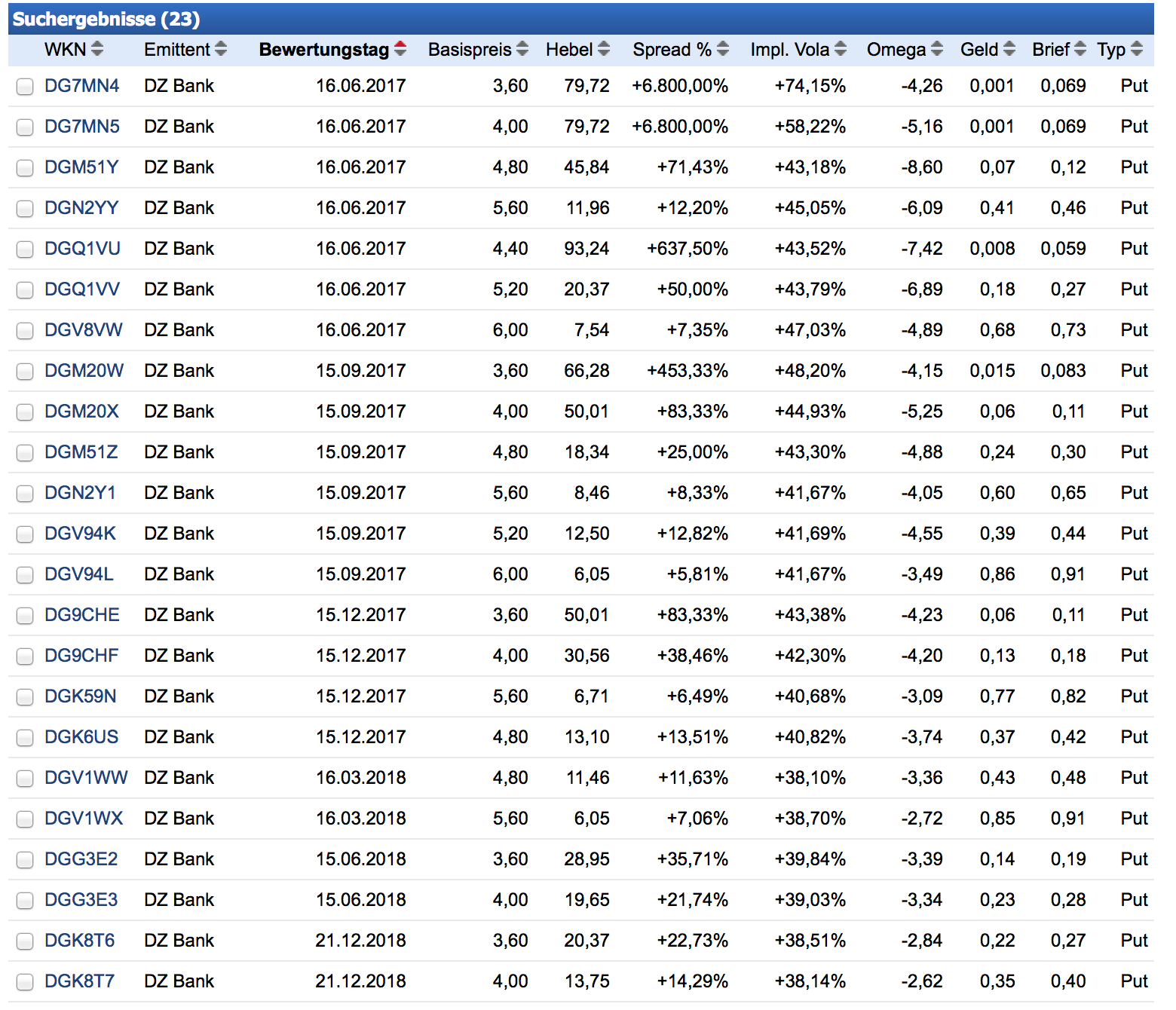Sort by Spread % arrow icon
This screenshot has height=1010, width=1176.
tap(722, 49)
